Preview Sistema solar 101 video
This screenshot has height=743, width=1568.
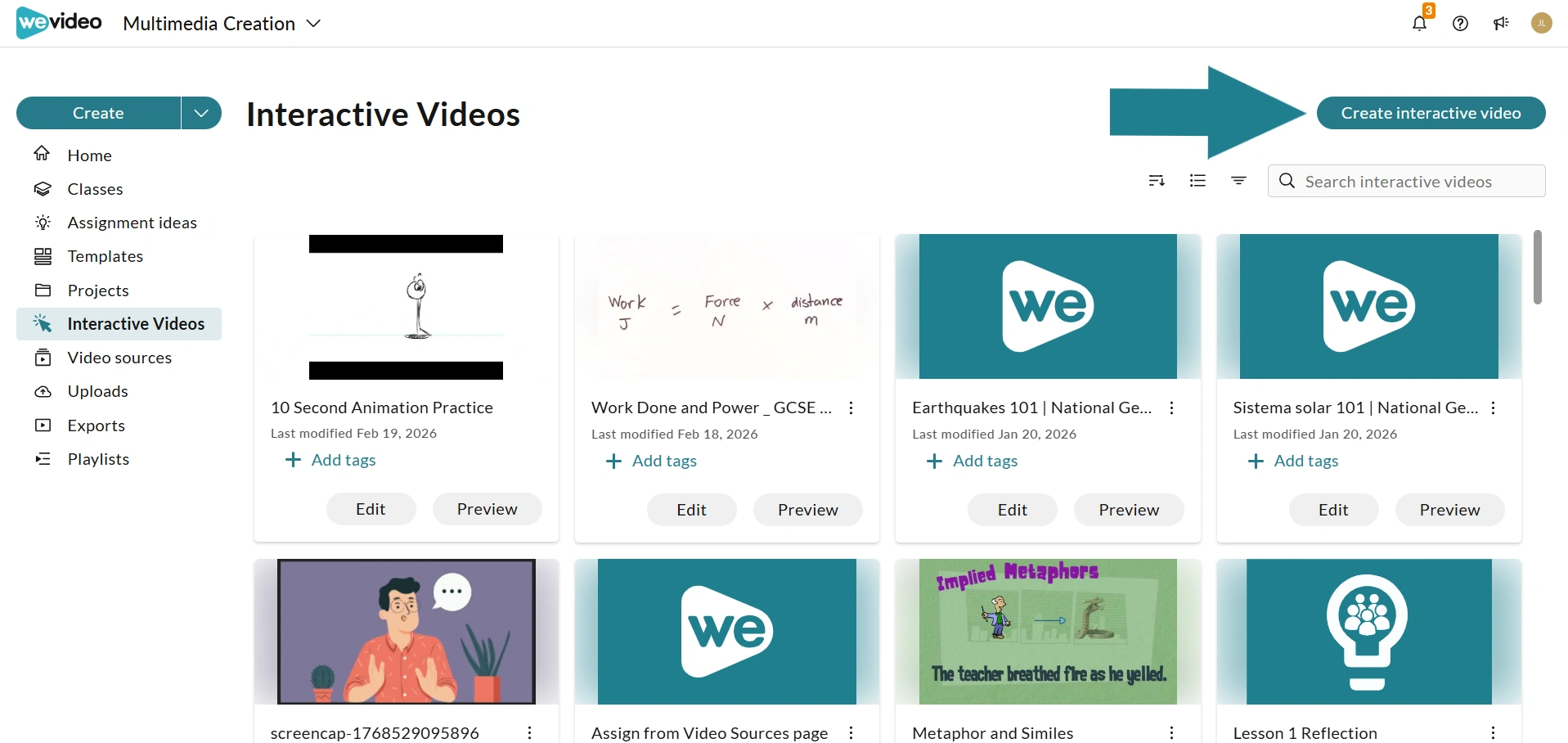(x=1449, y=510)
